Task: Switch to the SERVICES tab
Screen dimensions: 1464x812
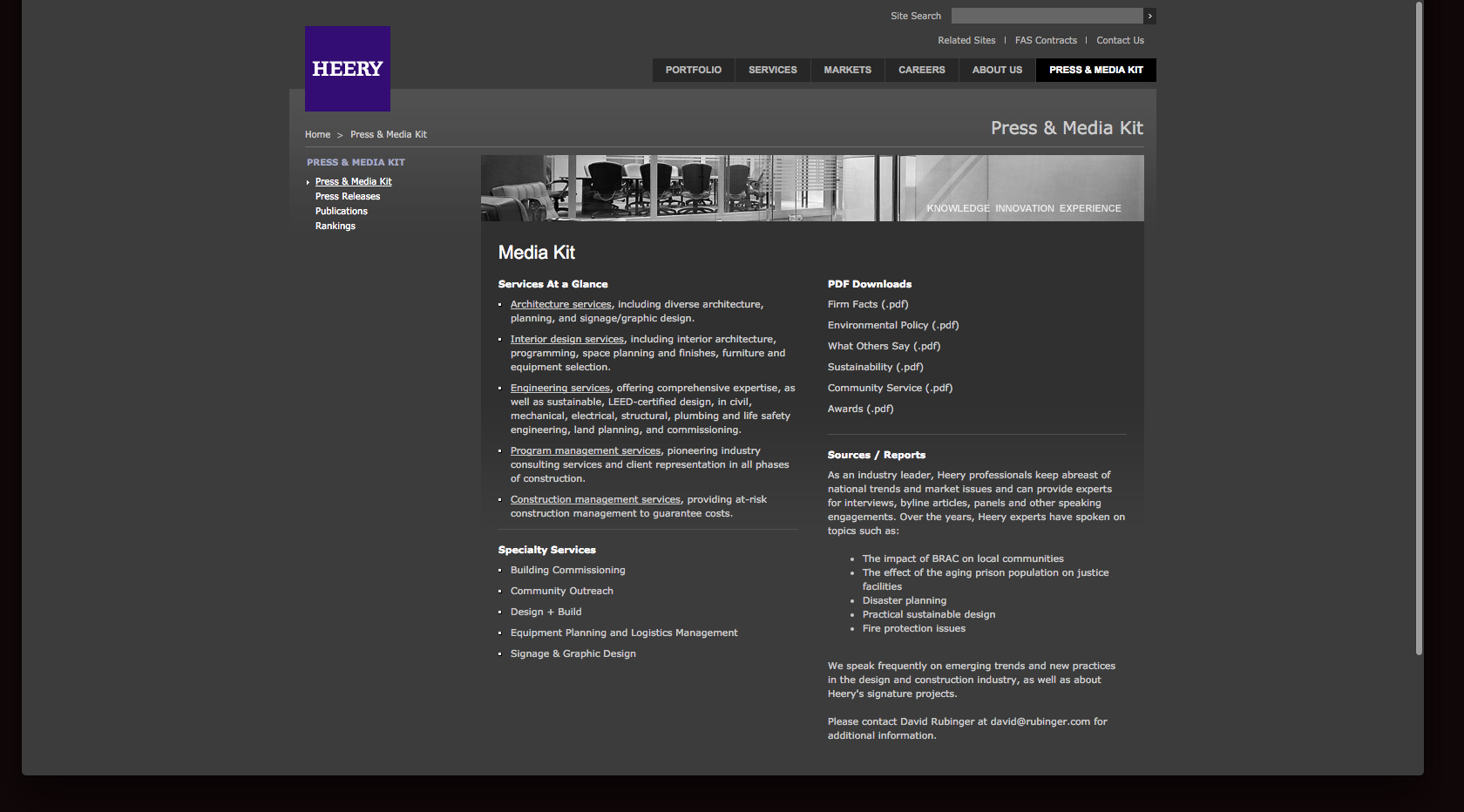Action: point(772,70)
